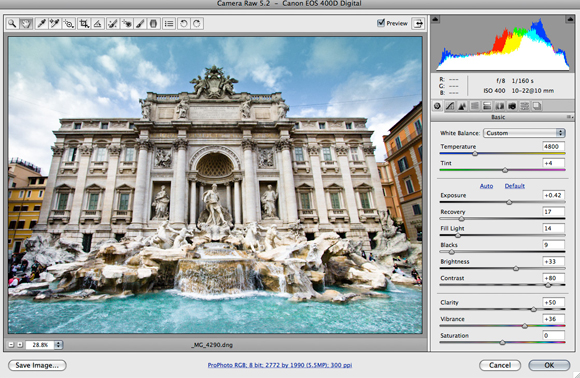Select the Straighten tool
Screen dimensions: 580x378
point(98,24)
